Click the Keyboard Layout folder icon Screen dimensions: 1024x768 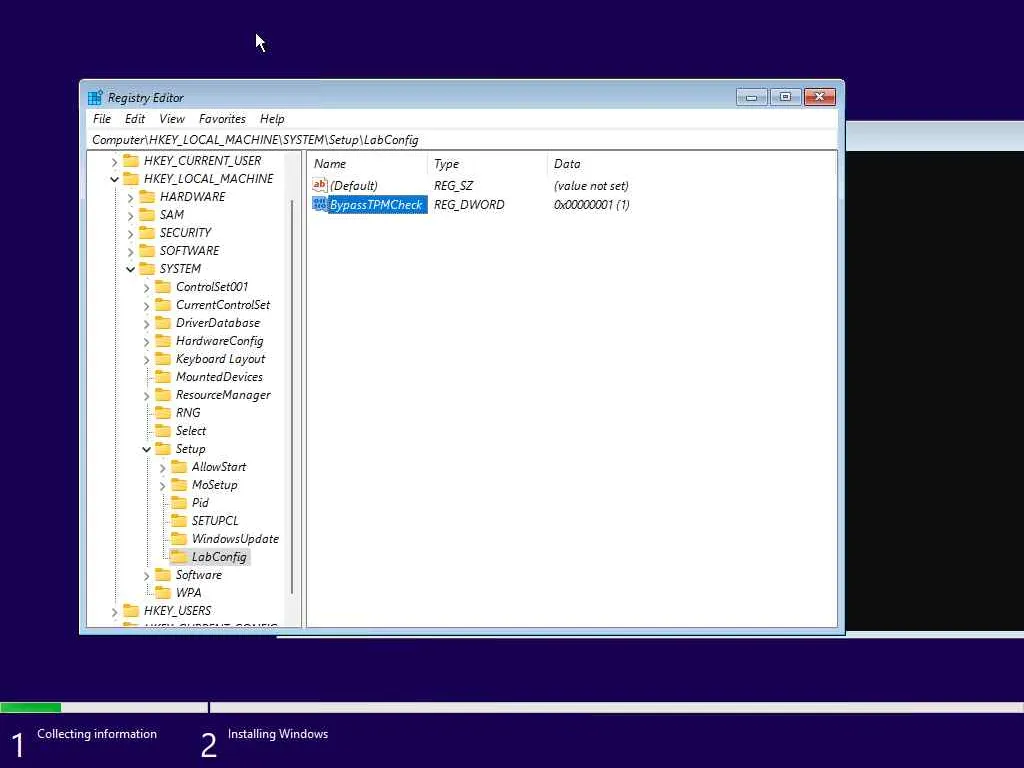(x=163, y=359)
